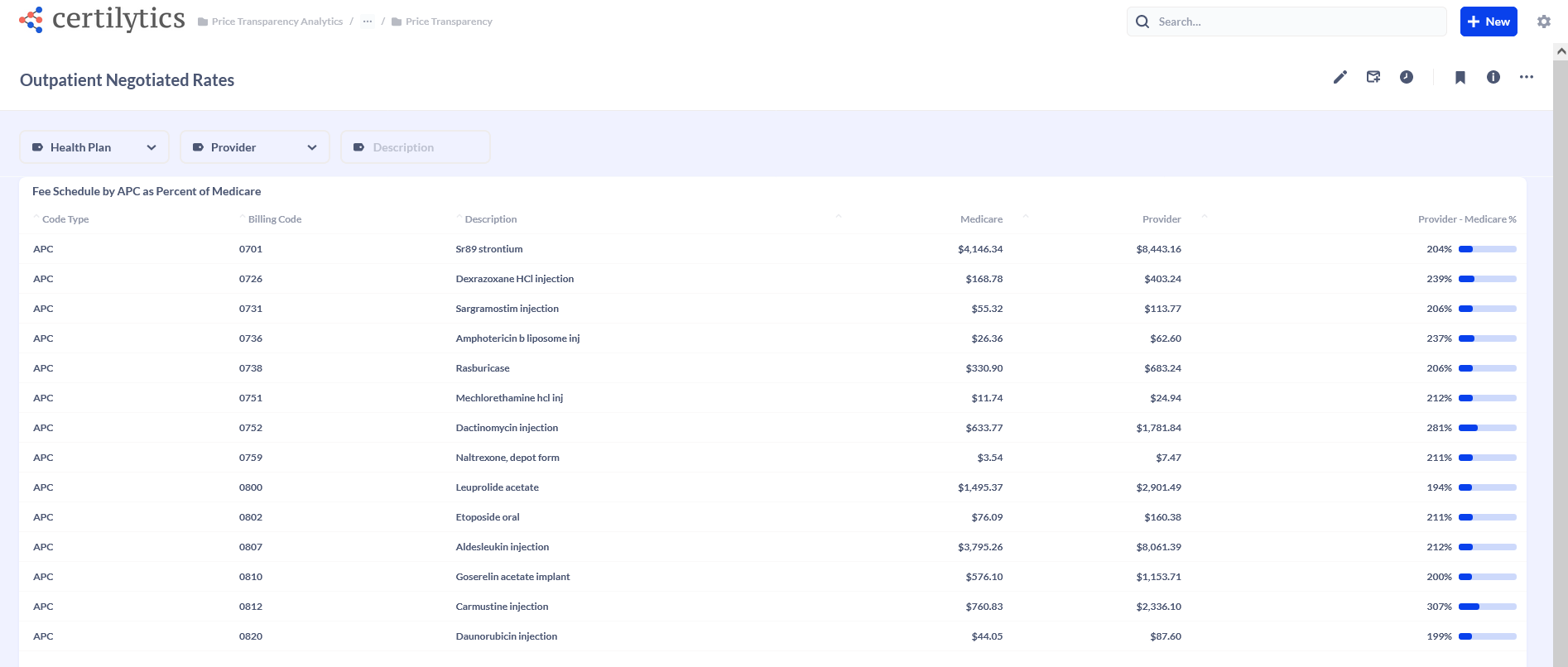The image size is (1568, 667).
Task: Click the 307% bar for Carmustine injection
Action: 1488,607
